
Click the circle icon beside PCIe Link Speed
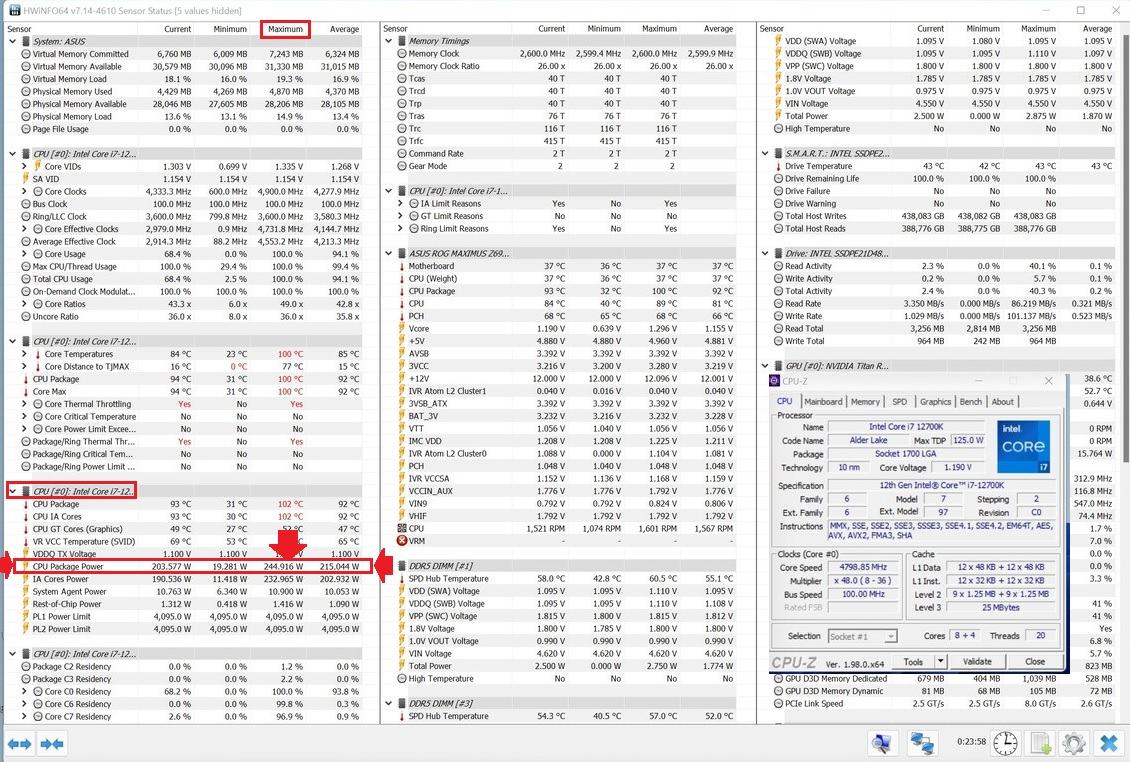(x=778, y=704)
